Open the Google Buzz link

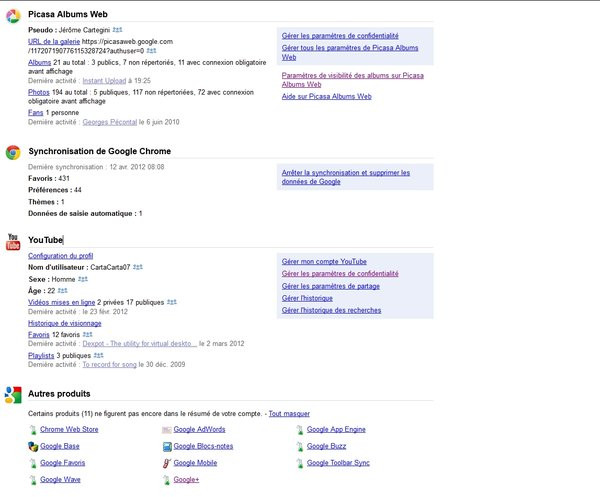(326, 446)
